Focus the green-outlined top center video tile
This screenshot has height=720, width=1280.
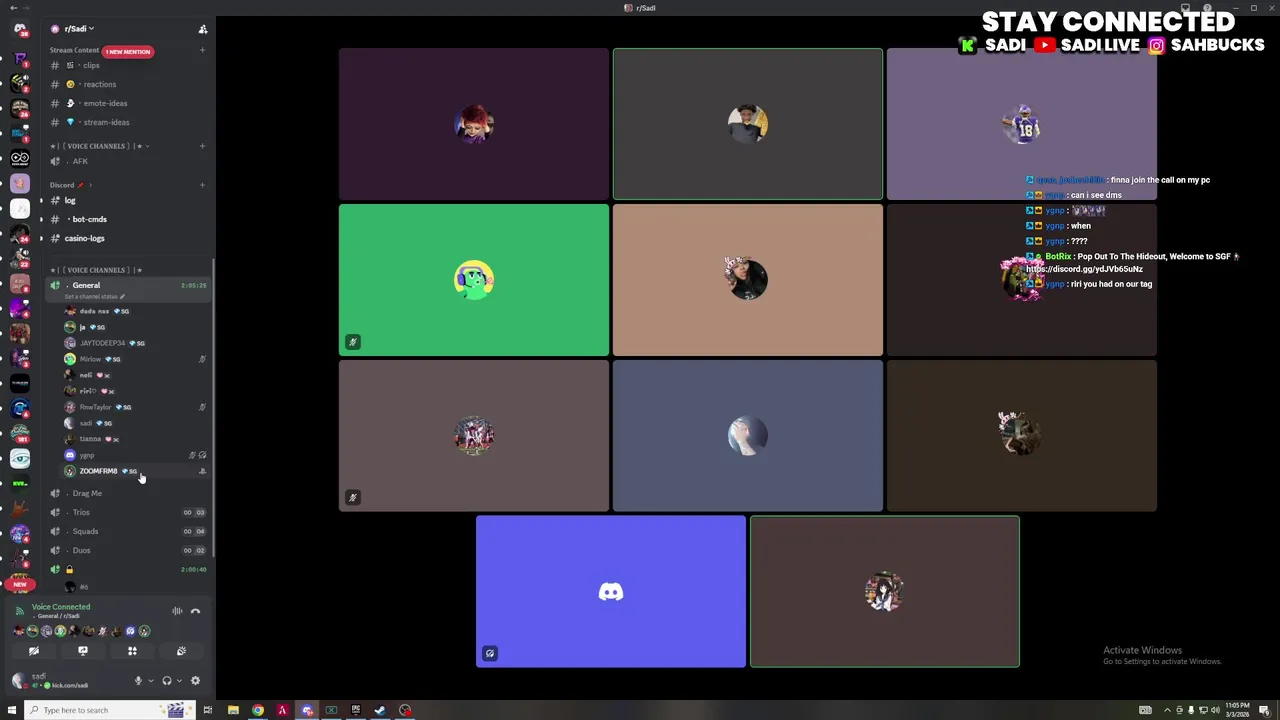coord(748,124)
